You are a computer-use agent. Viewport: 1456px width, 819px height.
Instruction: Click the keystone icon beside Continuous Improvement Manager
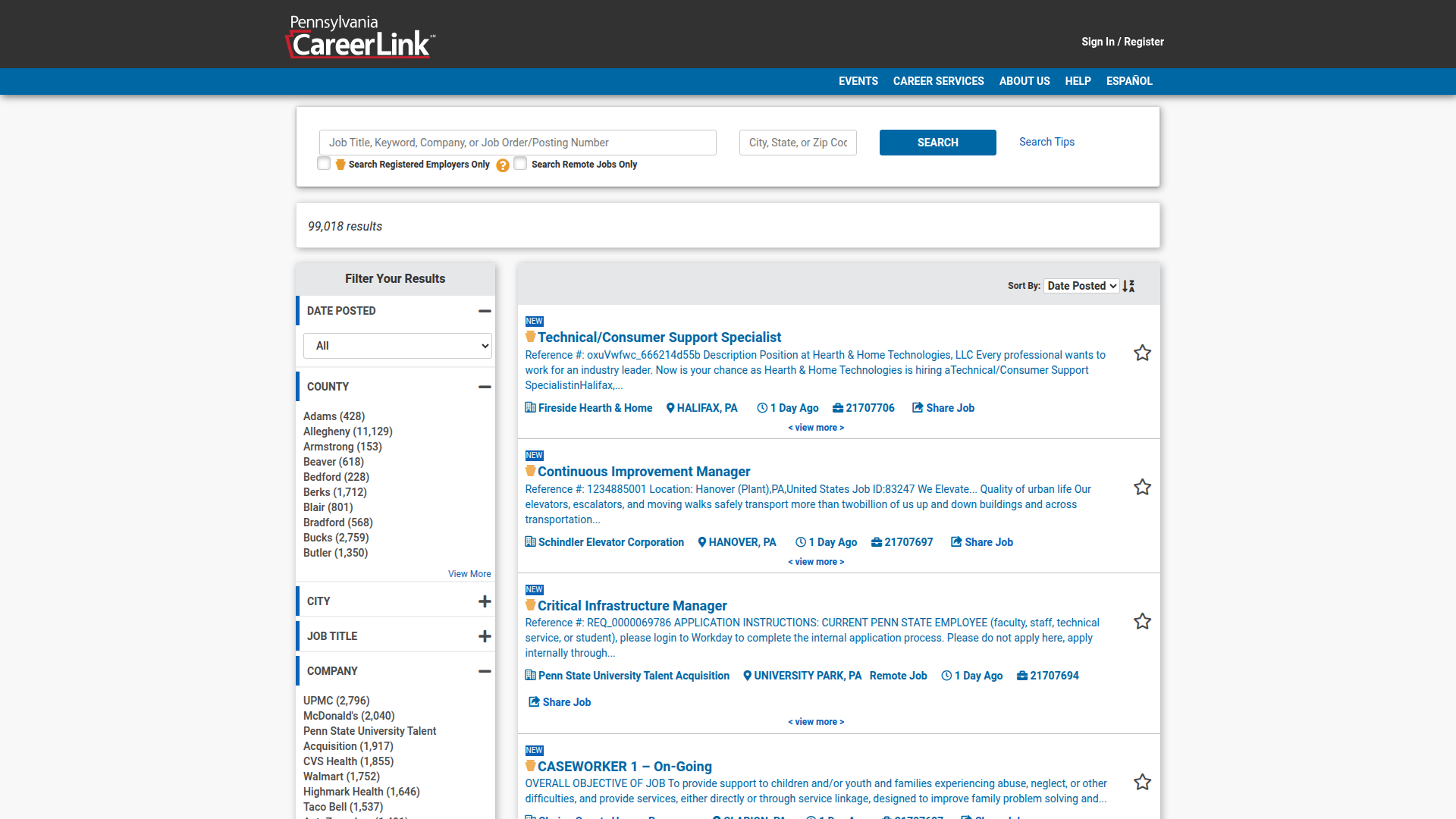click(x=531, y=471)
